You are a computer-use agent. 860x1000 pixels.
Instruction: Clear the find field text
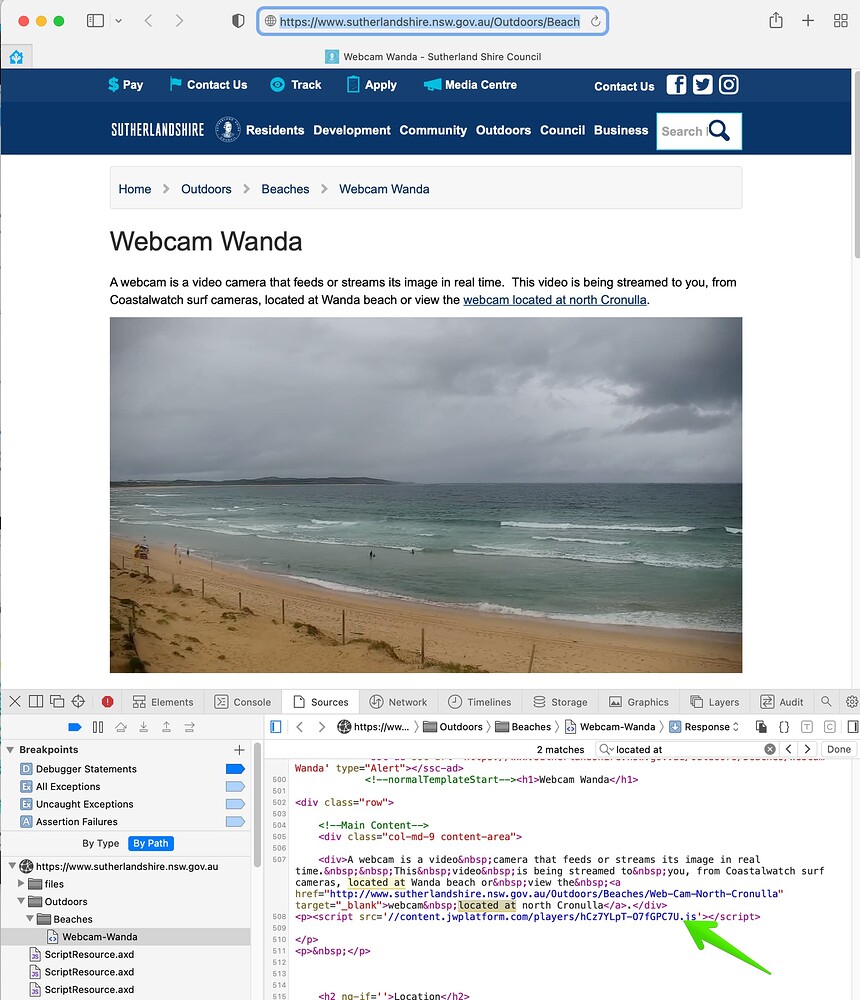(x=770, y=749)
